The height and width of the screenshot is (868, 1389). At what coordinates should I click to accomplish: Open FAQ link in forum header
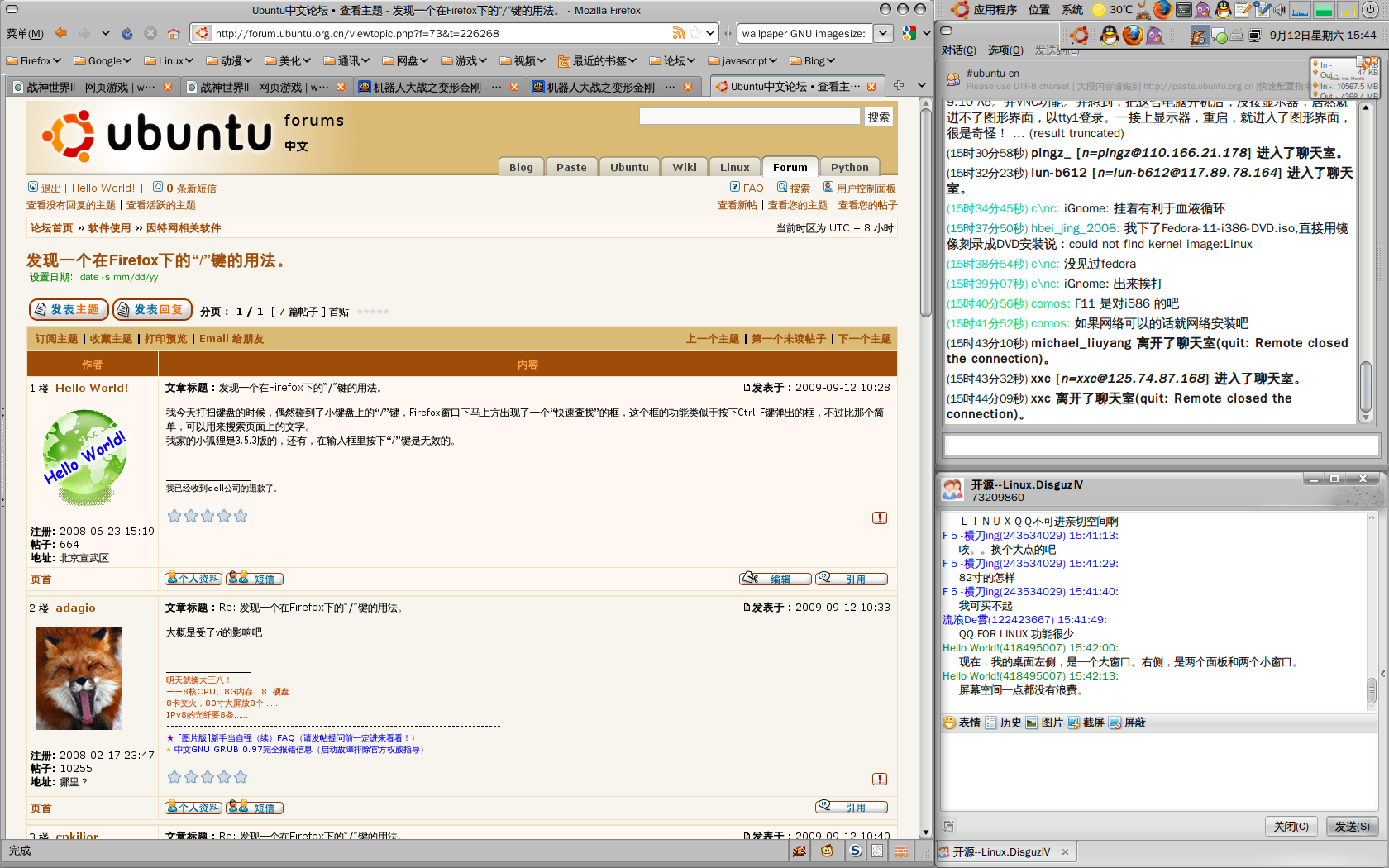tap(747, 188)
